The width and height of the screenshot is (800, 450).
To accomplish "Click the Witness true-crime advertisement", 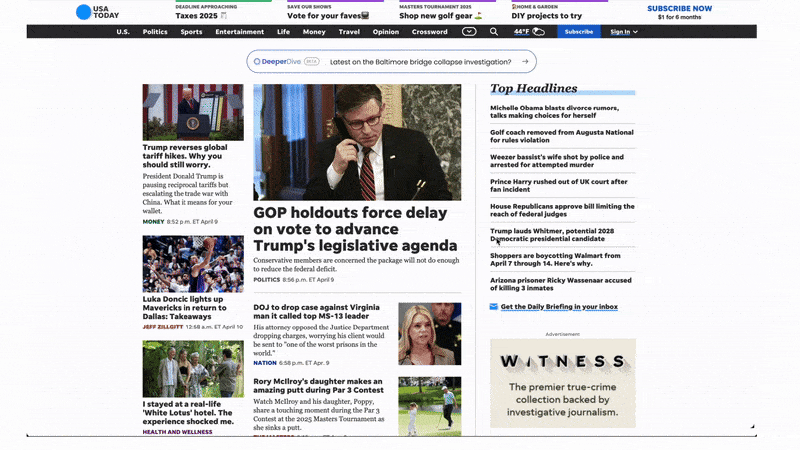I will click(563, 383).
